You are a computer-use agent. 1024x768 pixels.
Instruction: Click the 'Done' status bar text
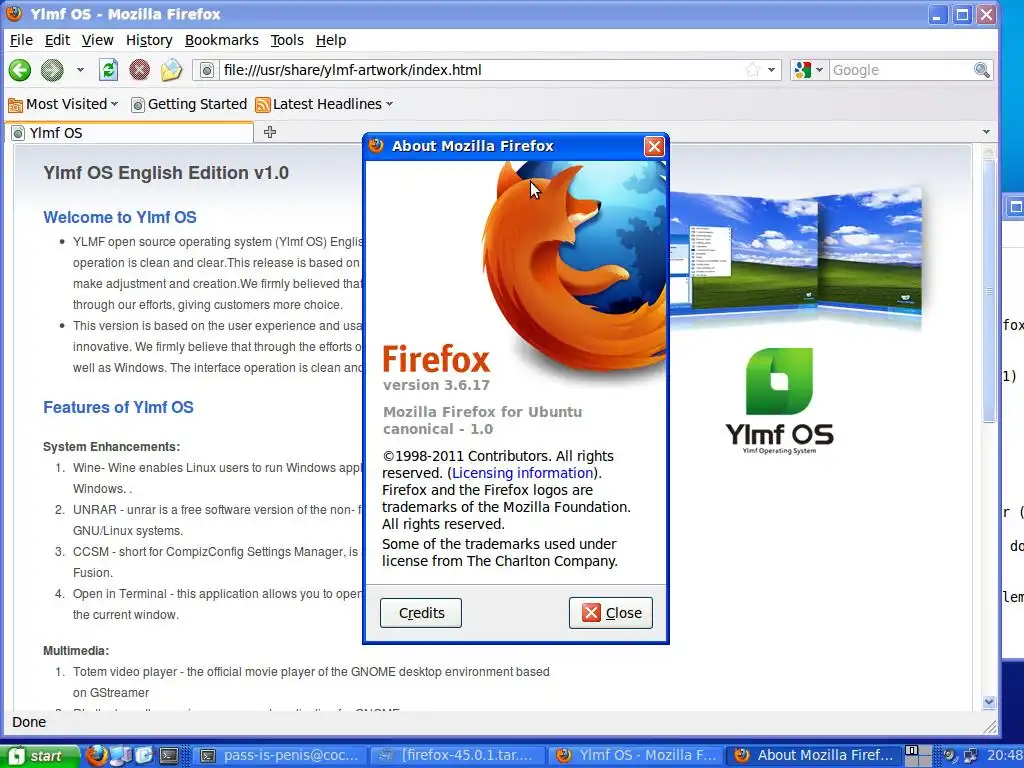(x=29, y=722)
